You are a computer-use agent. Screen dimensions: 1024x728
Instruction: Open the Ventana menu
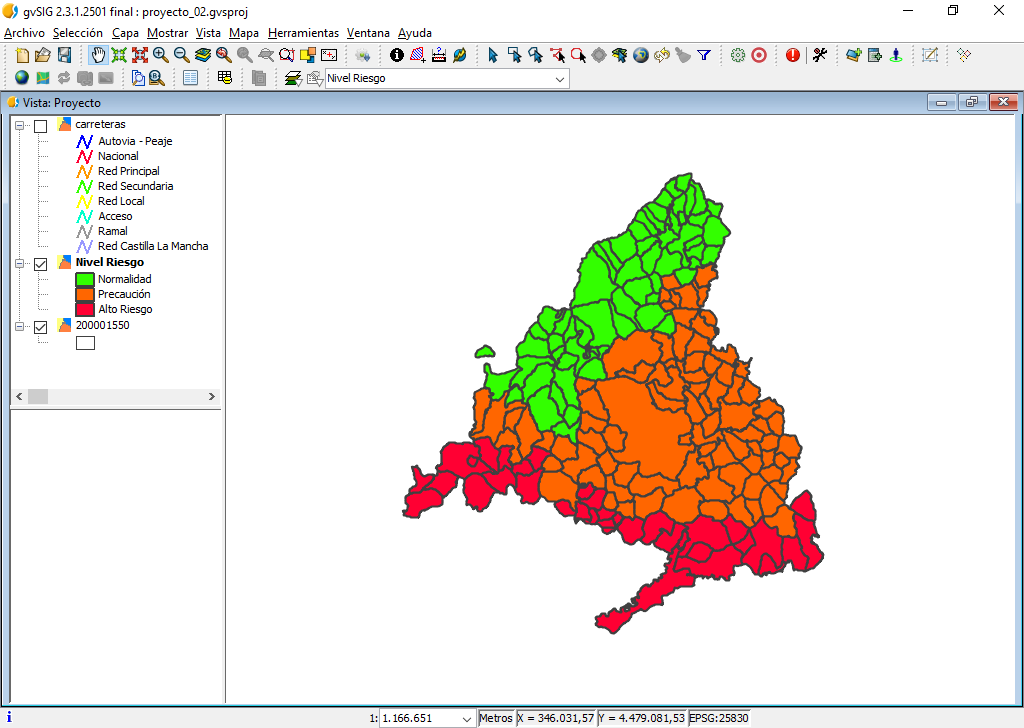[368, 33]
